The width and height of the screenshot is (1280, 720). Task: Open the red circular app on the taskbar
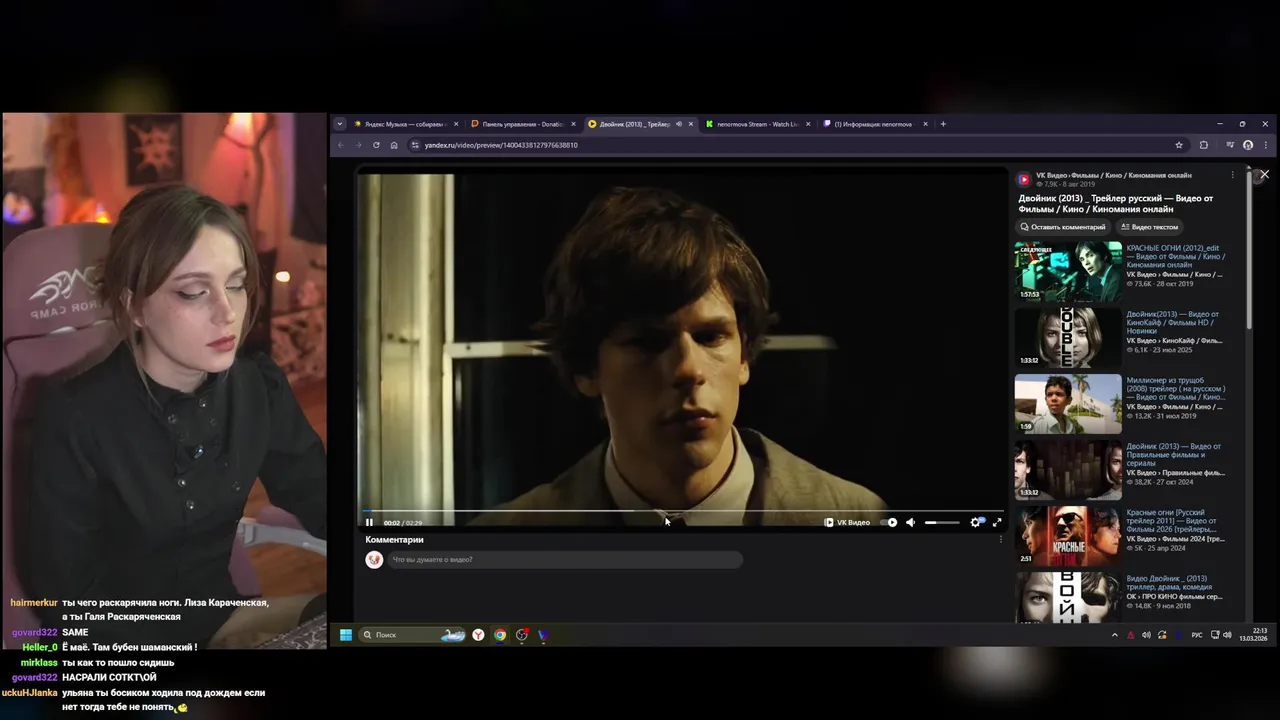(522, 635)
